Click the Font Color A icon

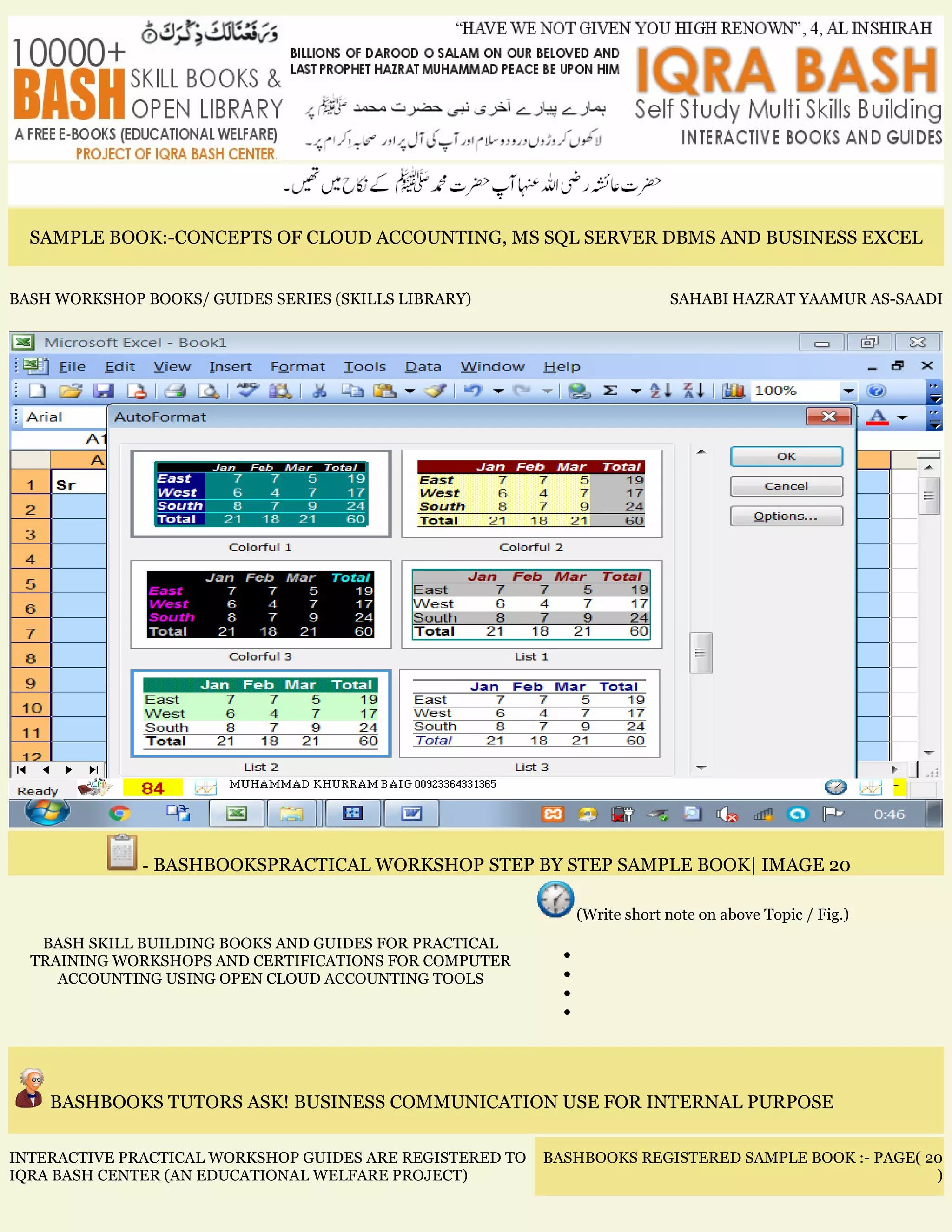[x=878, y=417]
